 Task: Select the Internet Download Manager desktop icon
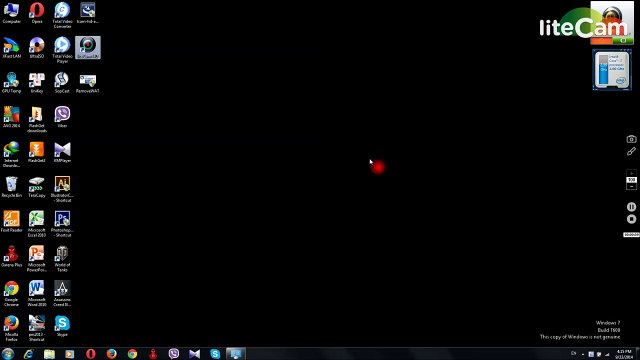11,154
